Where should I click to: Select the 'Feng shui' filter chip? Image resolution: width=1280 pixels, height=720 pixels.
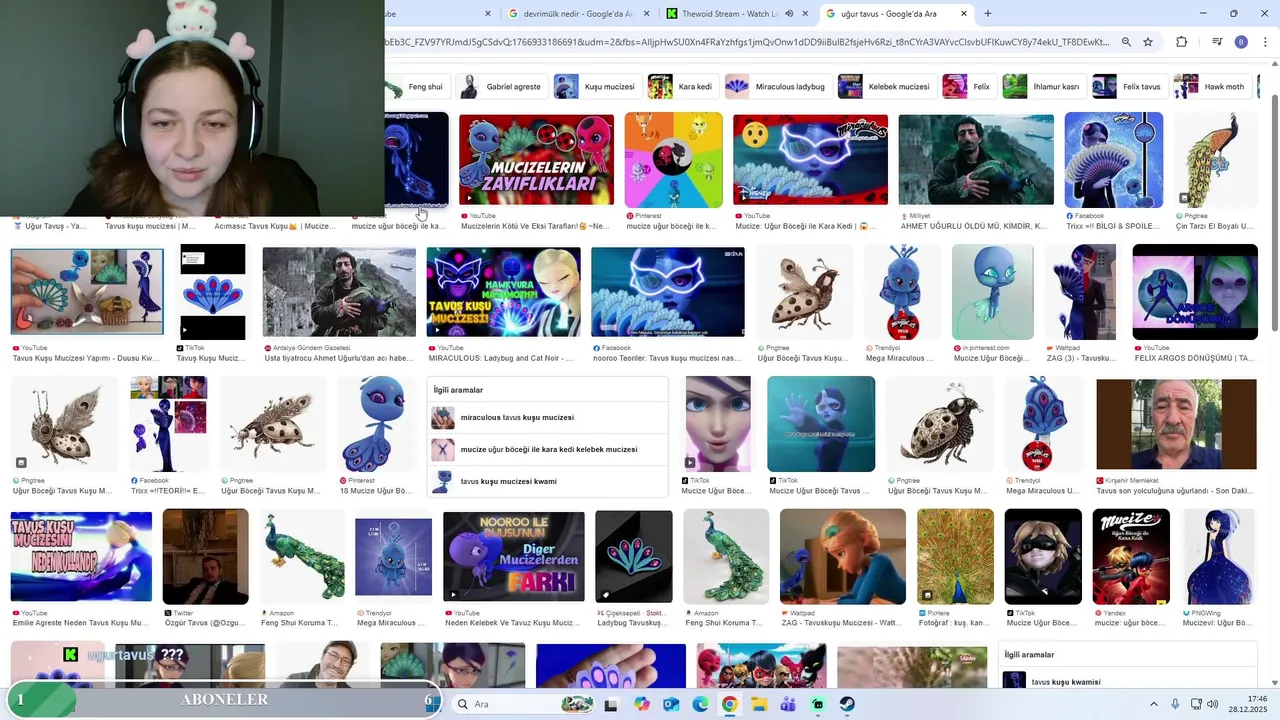tap(417, 87)
